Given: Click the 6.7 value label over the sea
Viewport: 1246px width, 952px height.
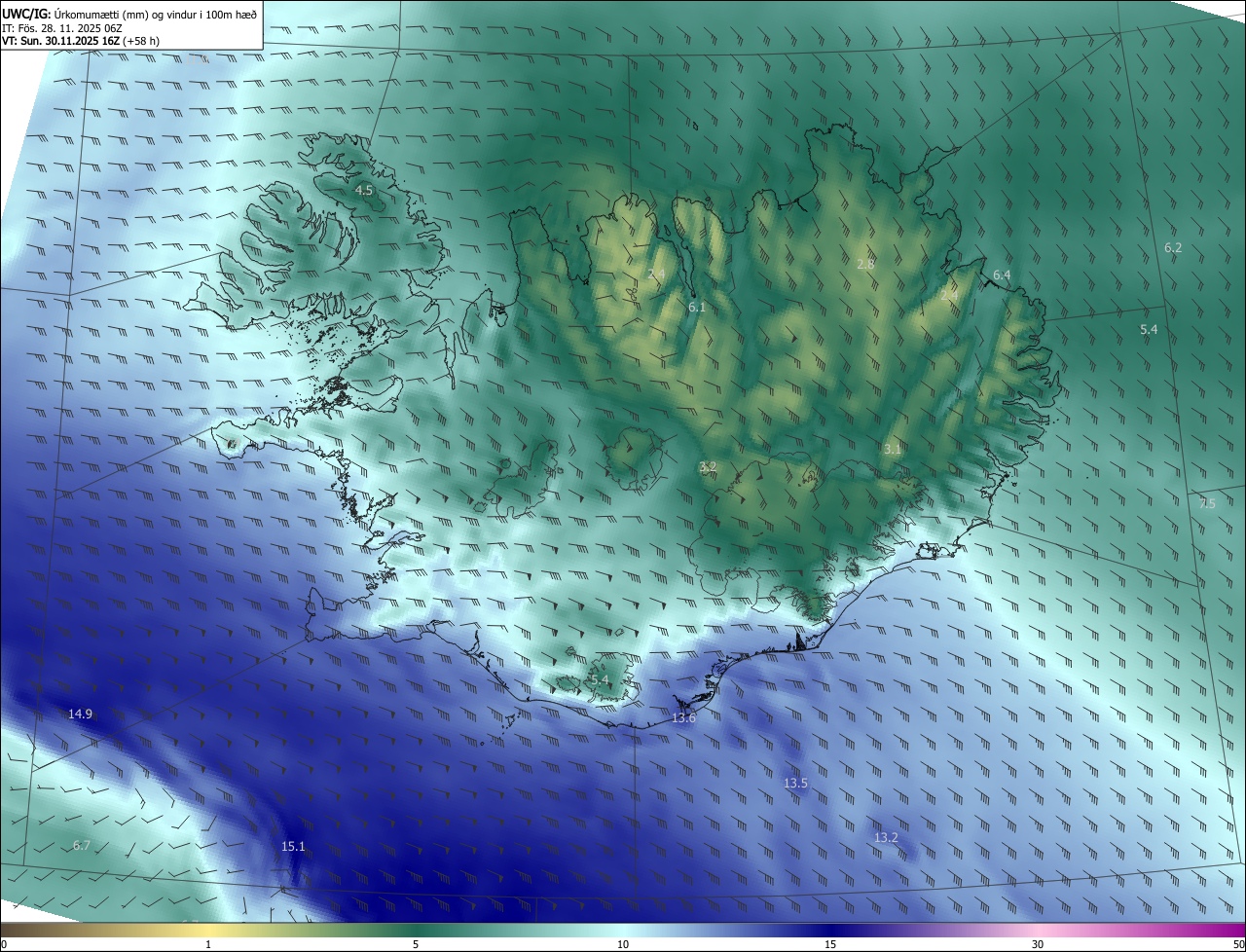Looking at the screenshot, I should [81, 845].
